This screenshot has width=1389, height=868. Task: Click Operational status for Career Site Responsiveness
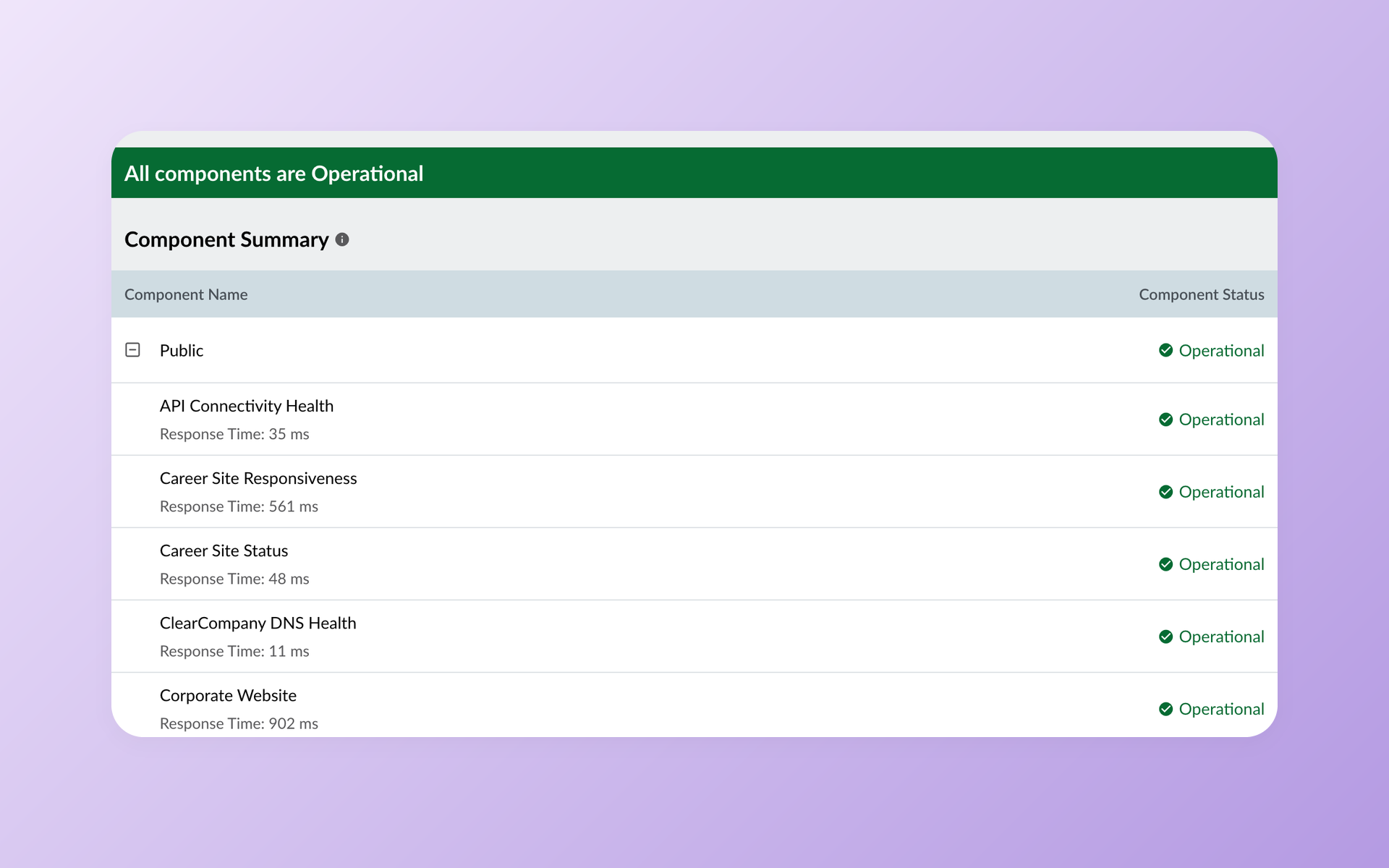(1221, 492)
